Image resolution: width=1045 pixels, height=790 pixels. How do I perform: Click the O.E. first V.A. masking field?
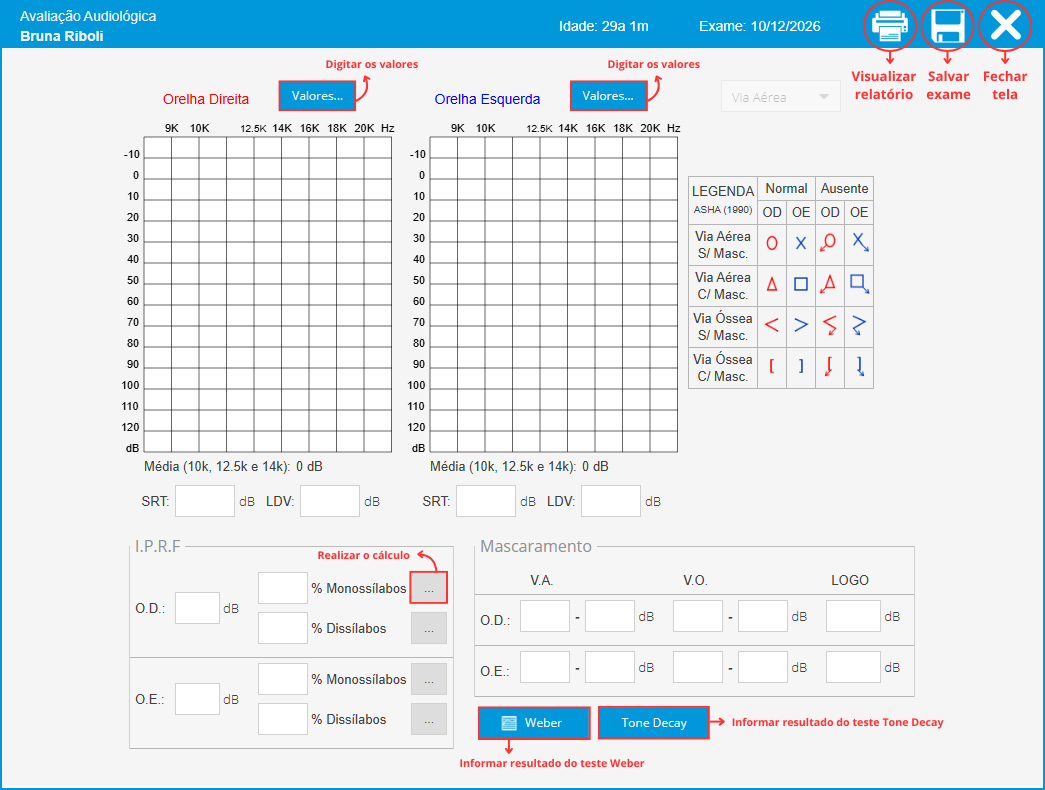(x=545, y=667)
